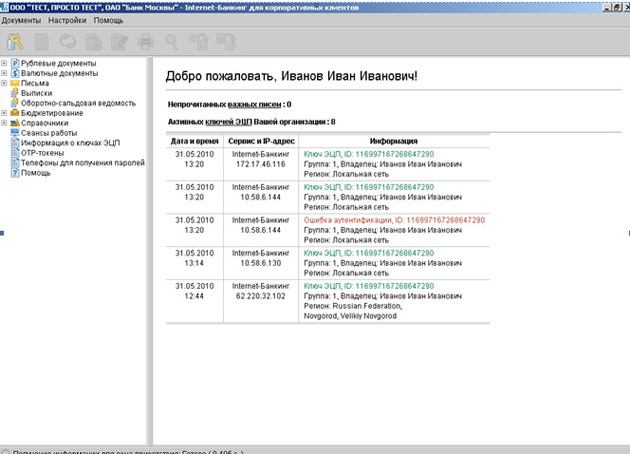Select Выписки in the navigation tree
Viewport: 630px width, 454px height.
click(37, 93)
